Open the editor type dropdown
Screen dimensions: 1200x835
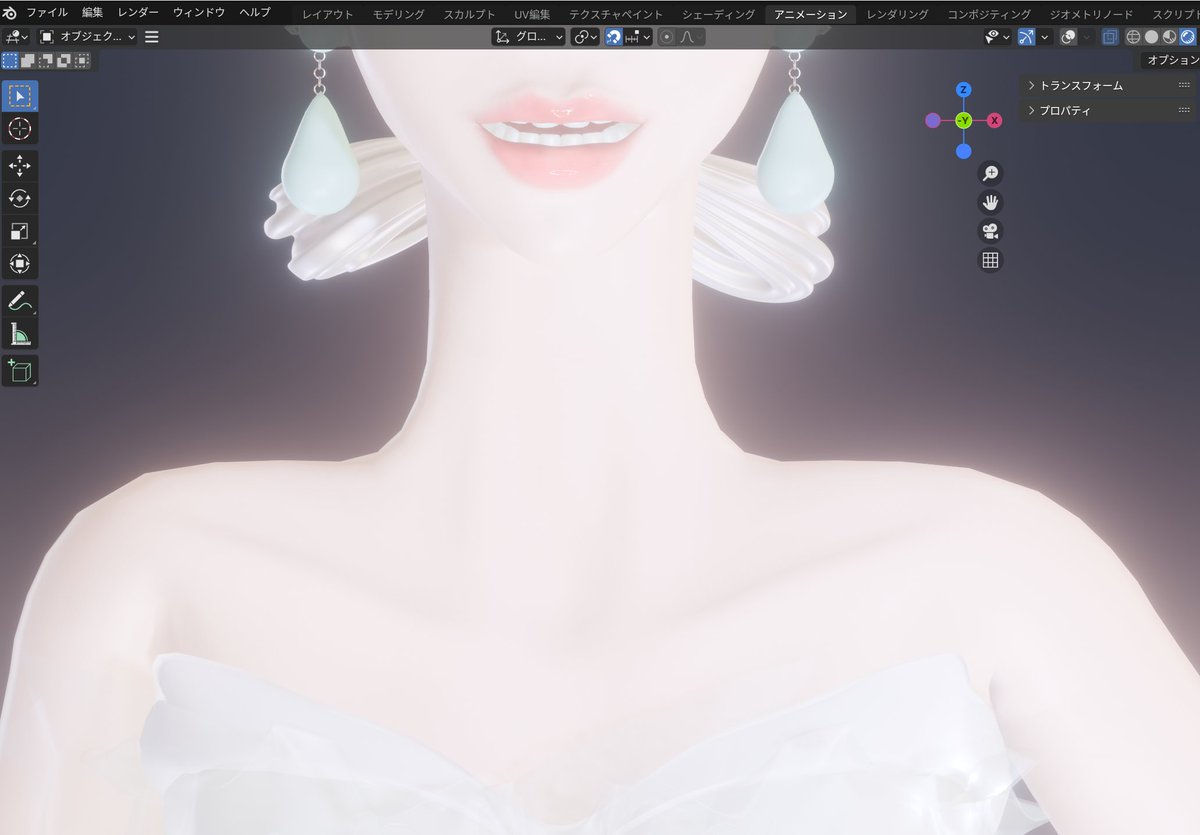(17, 37)
